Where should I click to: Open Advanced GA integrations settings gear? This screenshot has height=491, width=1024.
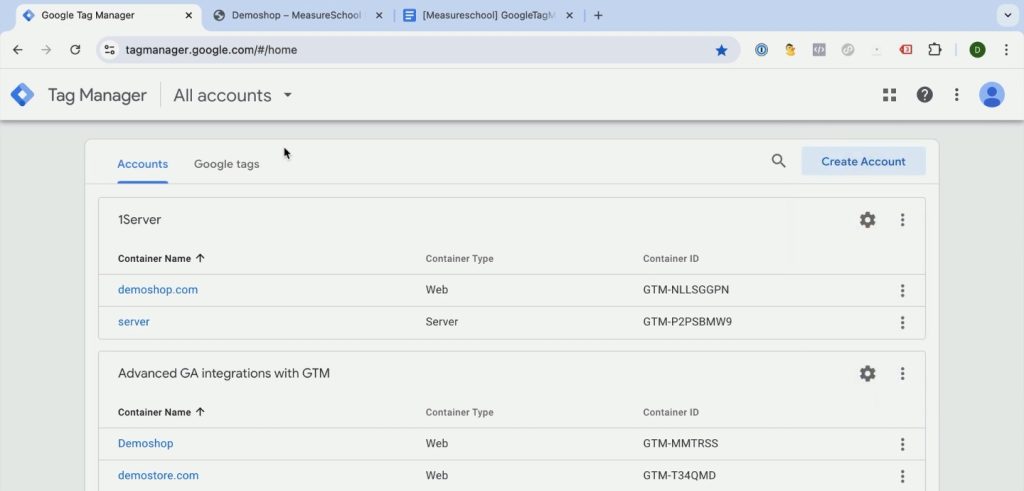(867, 373)
